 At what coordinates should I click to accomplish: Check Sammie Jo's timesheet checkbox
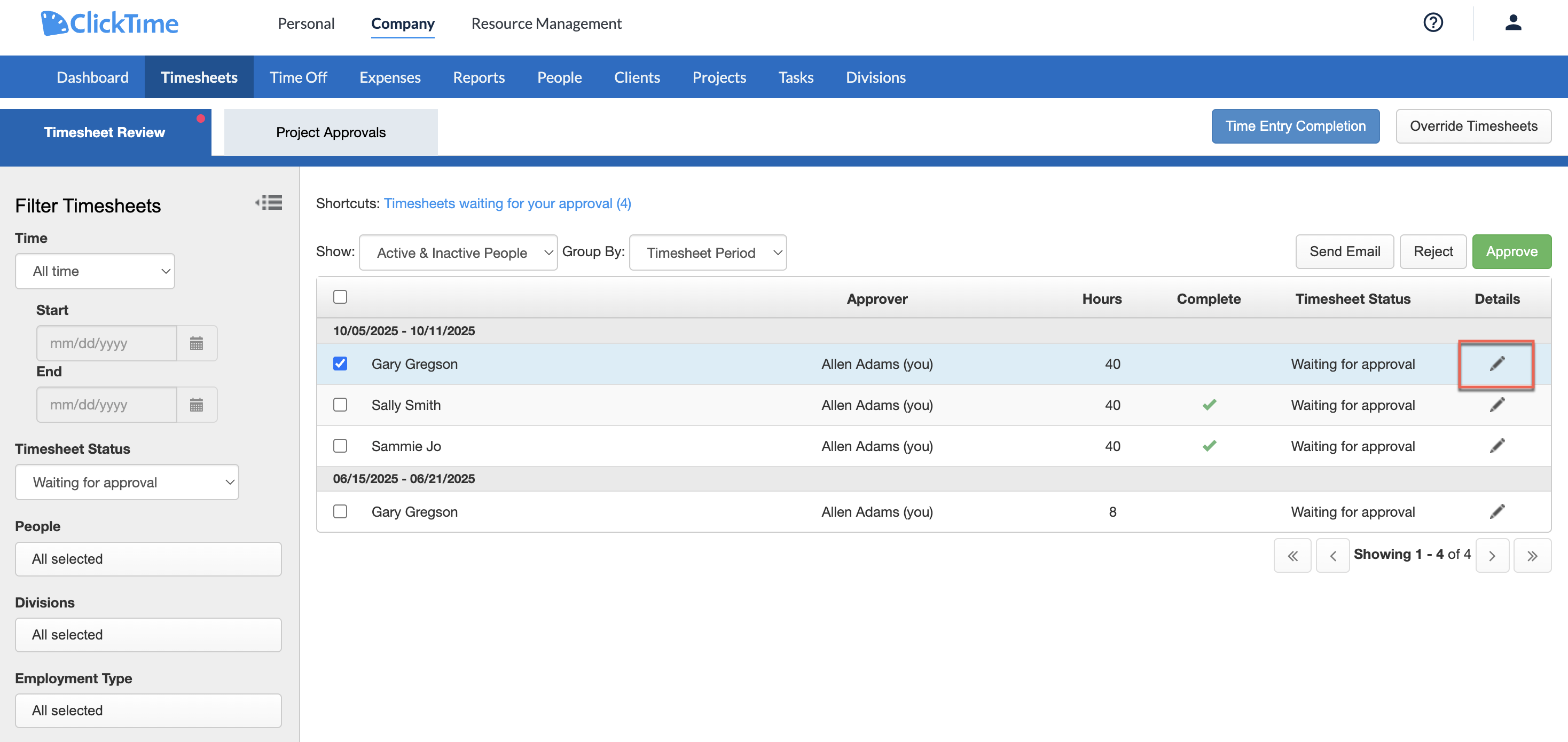point(340,446)
